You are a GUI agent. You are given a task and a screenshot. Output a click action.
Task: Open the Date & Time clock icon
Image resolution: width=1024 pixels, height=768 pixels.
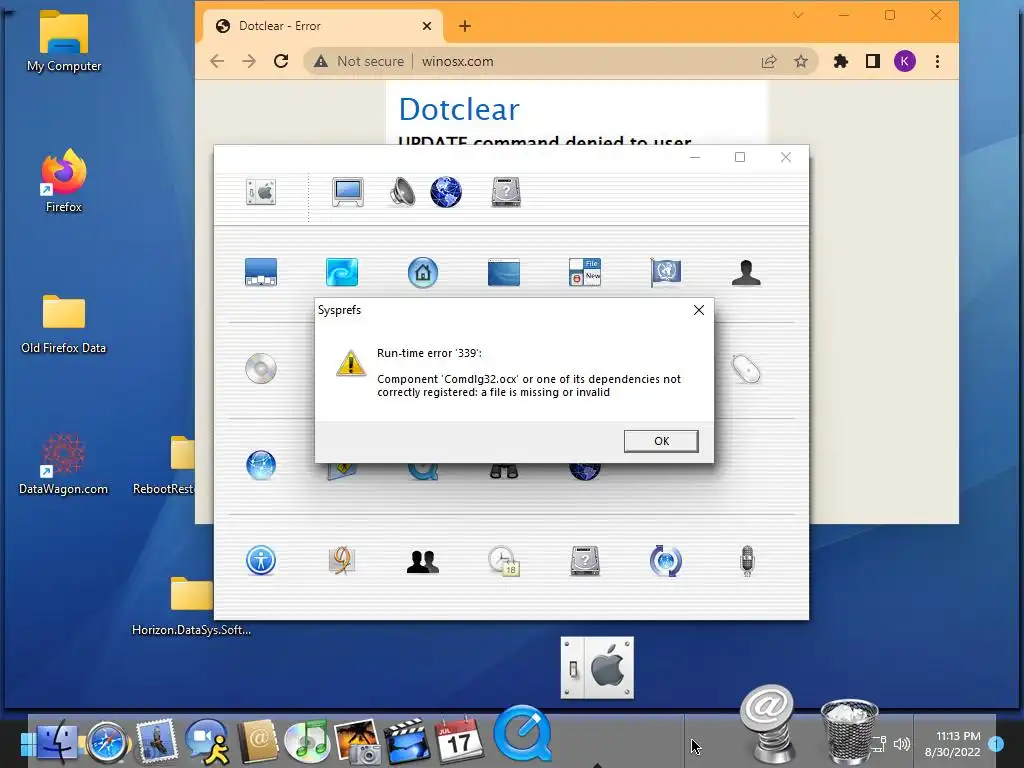(x=504, y=561)
